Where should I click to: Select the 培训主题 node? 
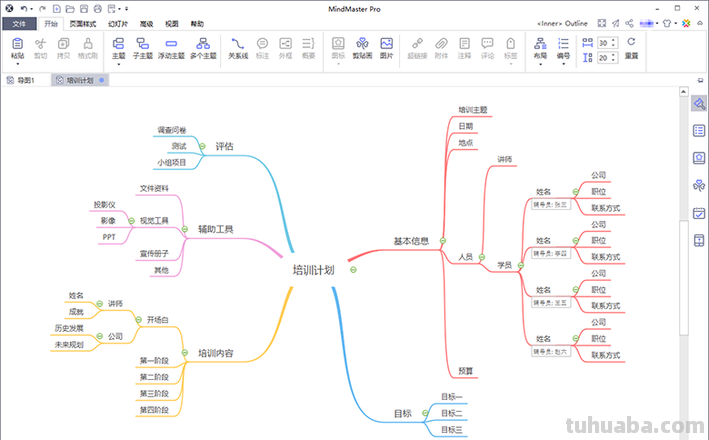(473, 110)
